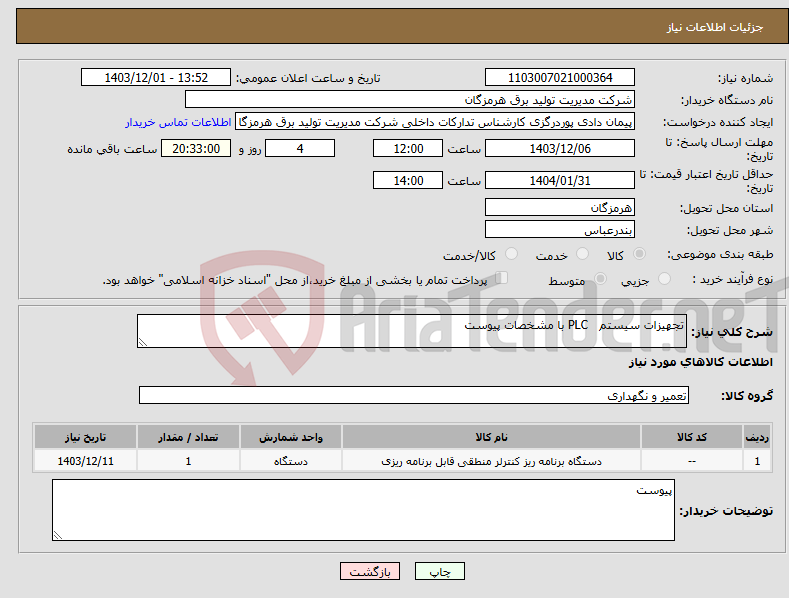Screen dimensions: 789x598
Task: Click the announcement date field 1403/12/01 - 13:52
Action: [x=155, y=78]
